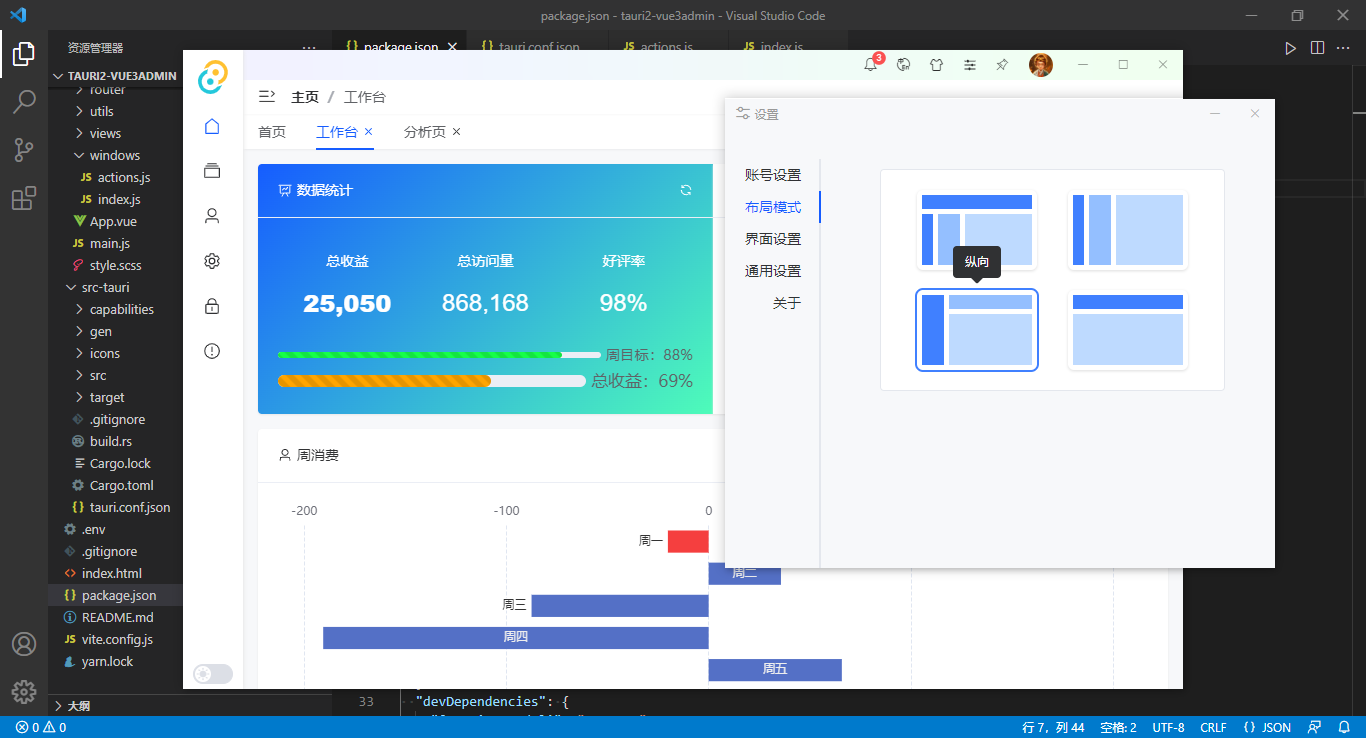Collapse the windows folder in Explorer

pos(113,155)
